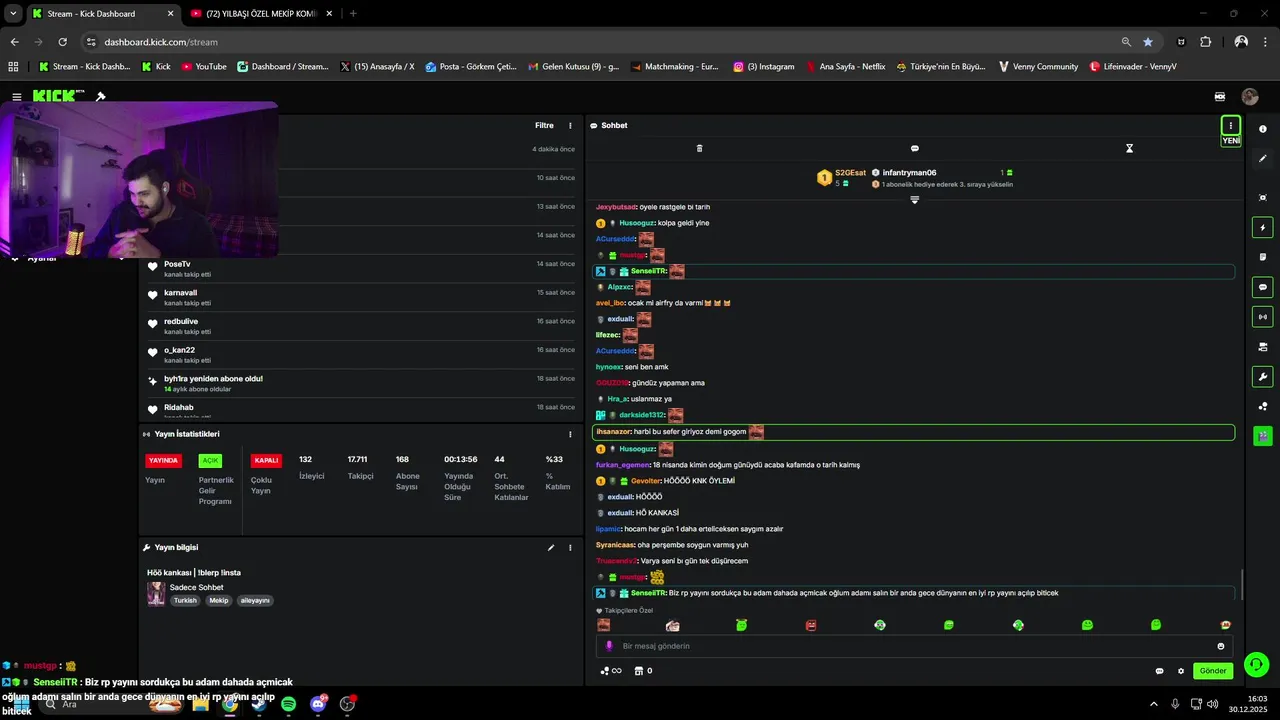Show hidden system tray icons

tap(1153, 704)
